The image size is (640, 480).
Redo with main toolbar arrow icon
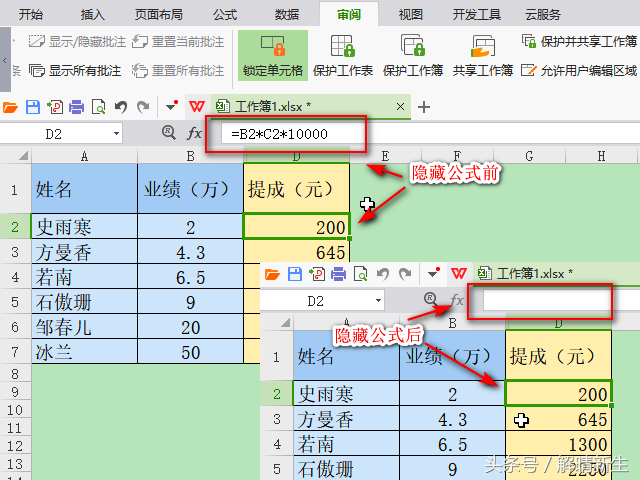(x=143, y=107)
